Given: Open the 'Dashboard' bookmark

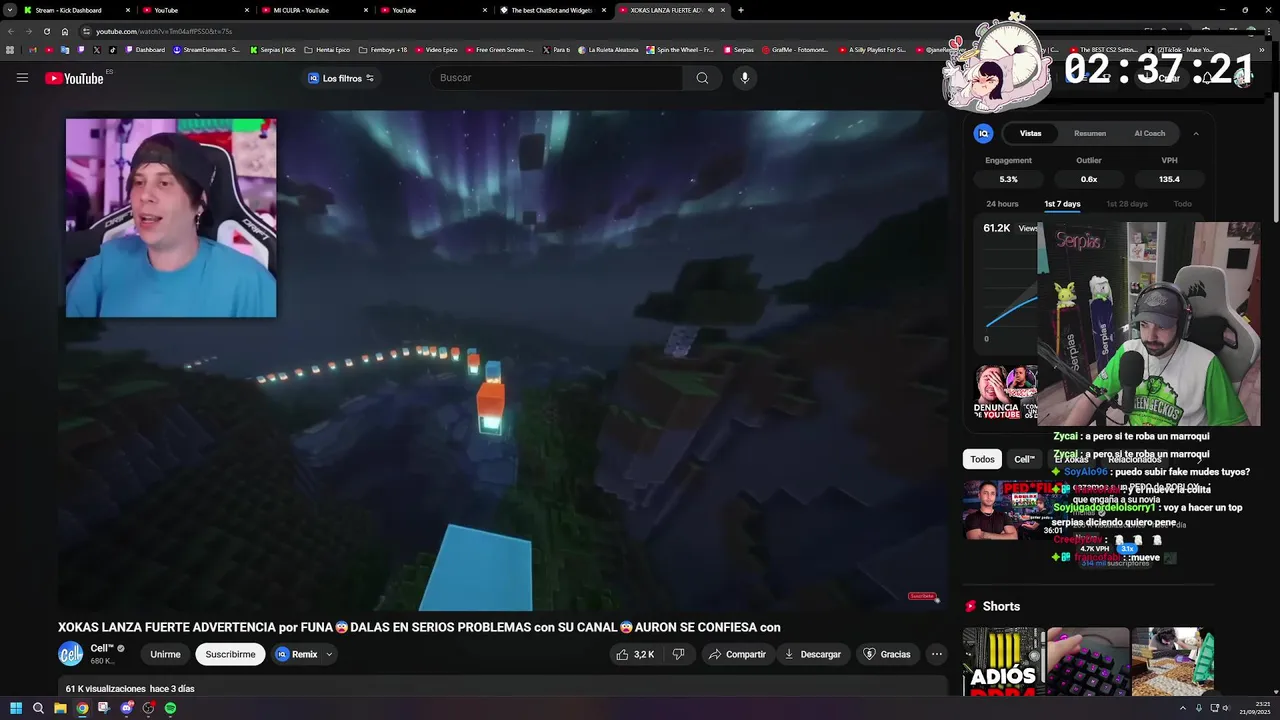Looking at the screenshot, I should [x=145, y=49].
